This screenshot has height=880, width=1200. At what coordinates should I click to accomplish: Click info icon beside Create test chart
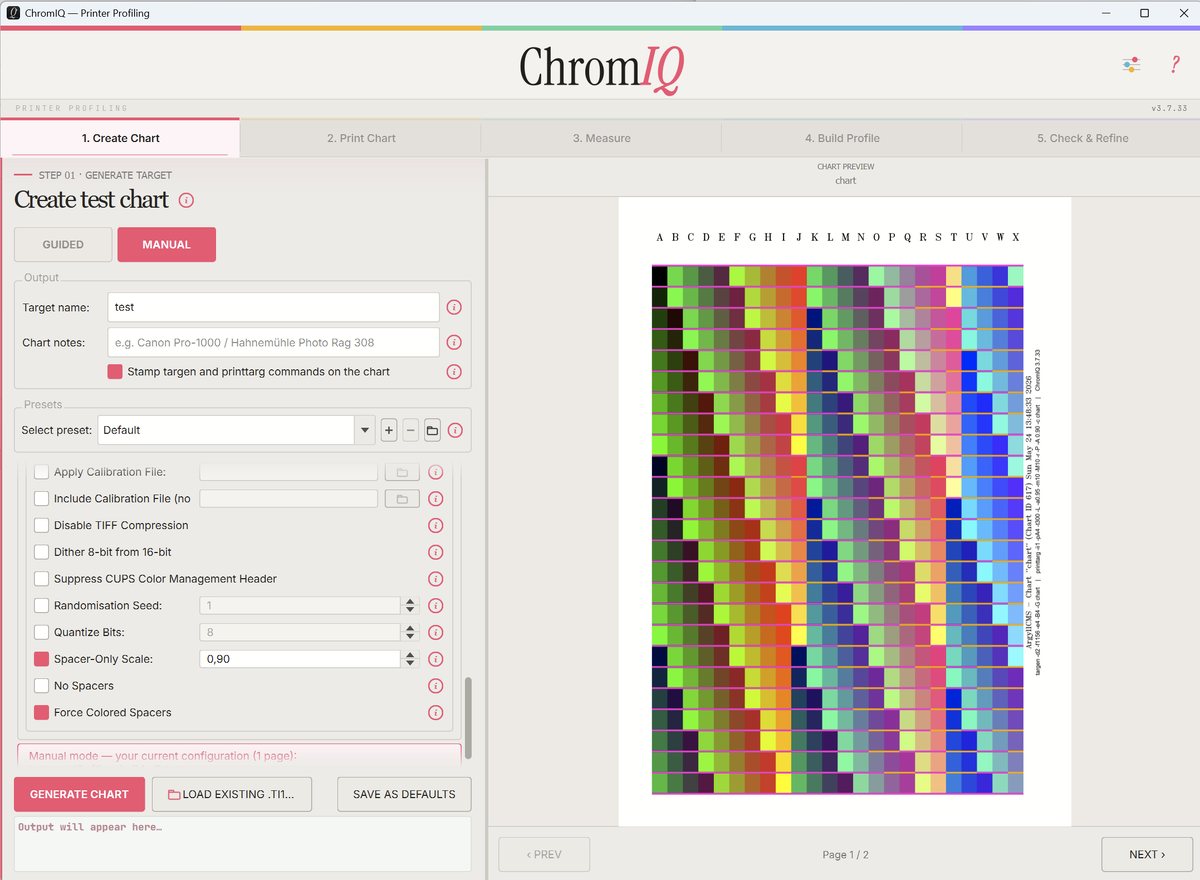coord(186,200)
